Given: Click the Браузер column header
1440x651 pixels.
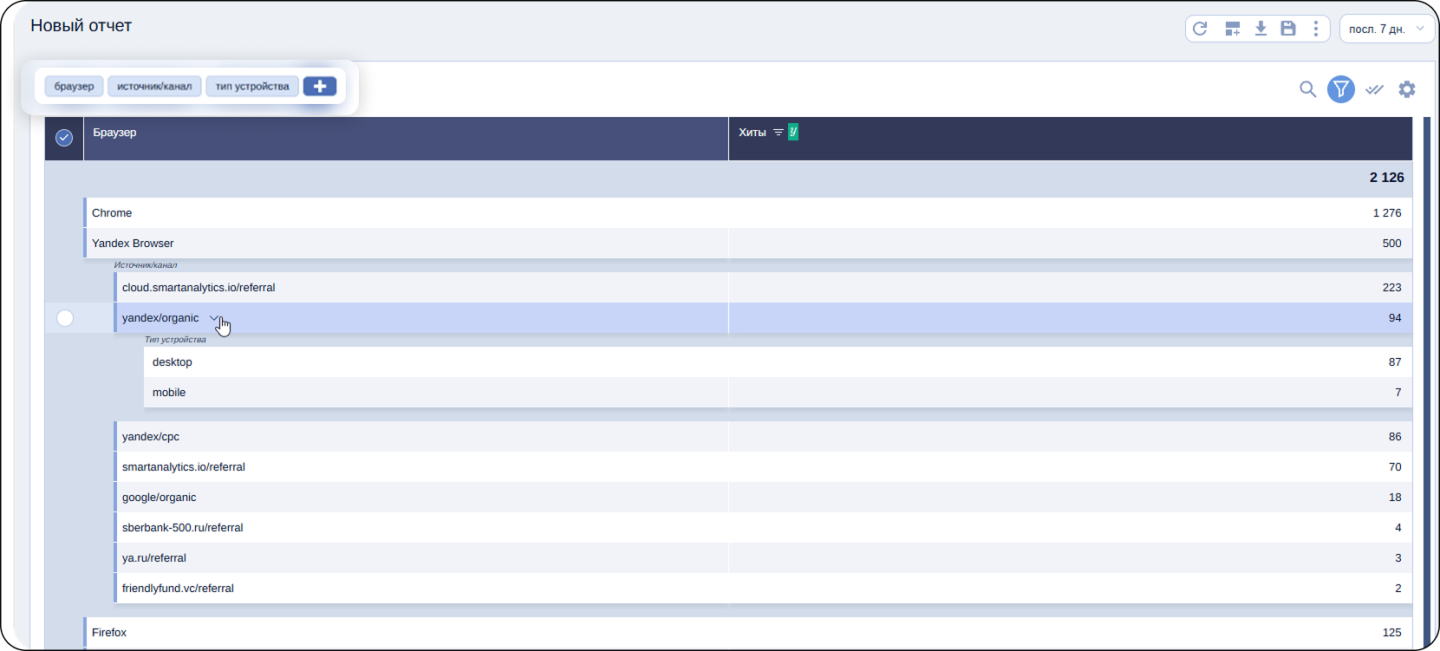Looking at the screenshot, I should pos(406,138).
